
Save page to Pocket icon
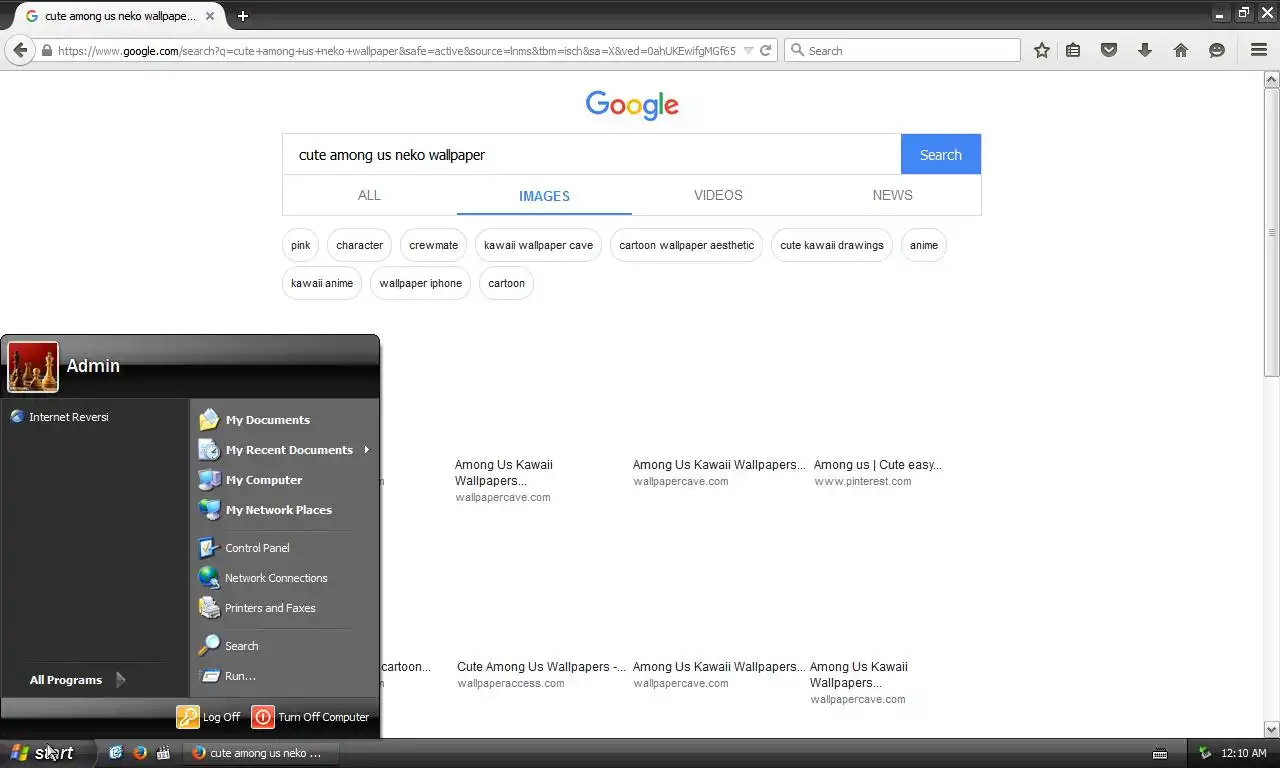click(1109, 50)
